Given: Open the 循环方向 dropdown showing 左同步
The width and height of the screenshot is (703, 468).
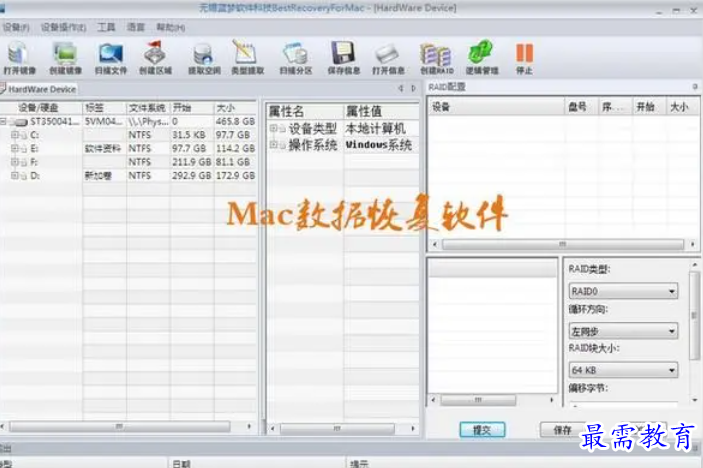Looking at the screenshot, I should pos(623,331).
